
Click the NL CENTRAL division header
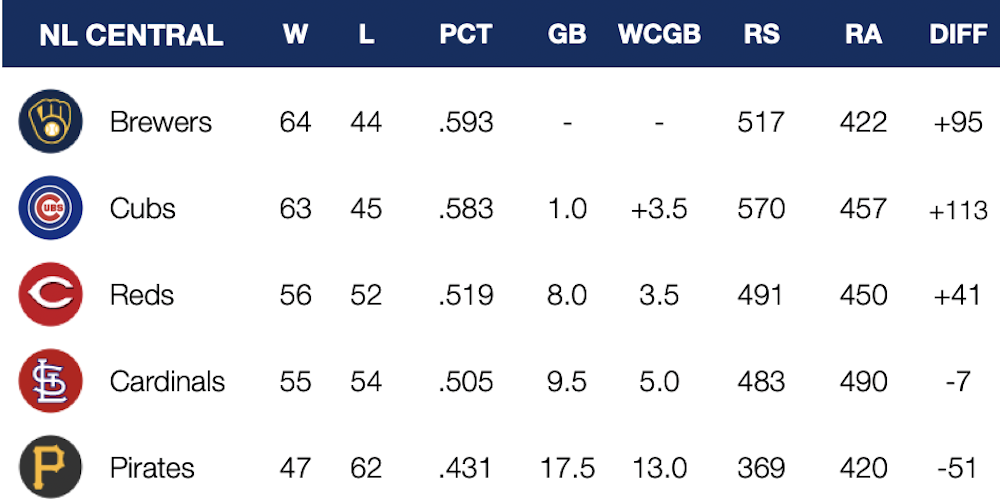click(x=131, y=35)
